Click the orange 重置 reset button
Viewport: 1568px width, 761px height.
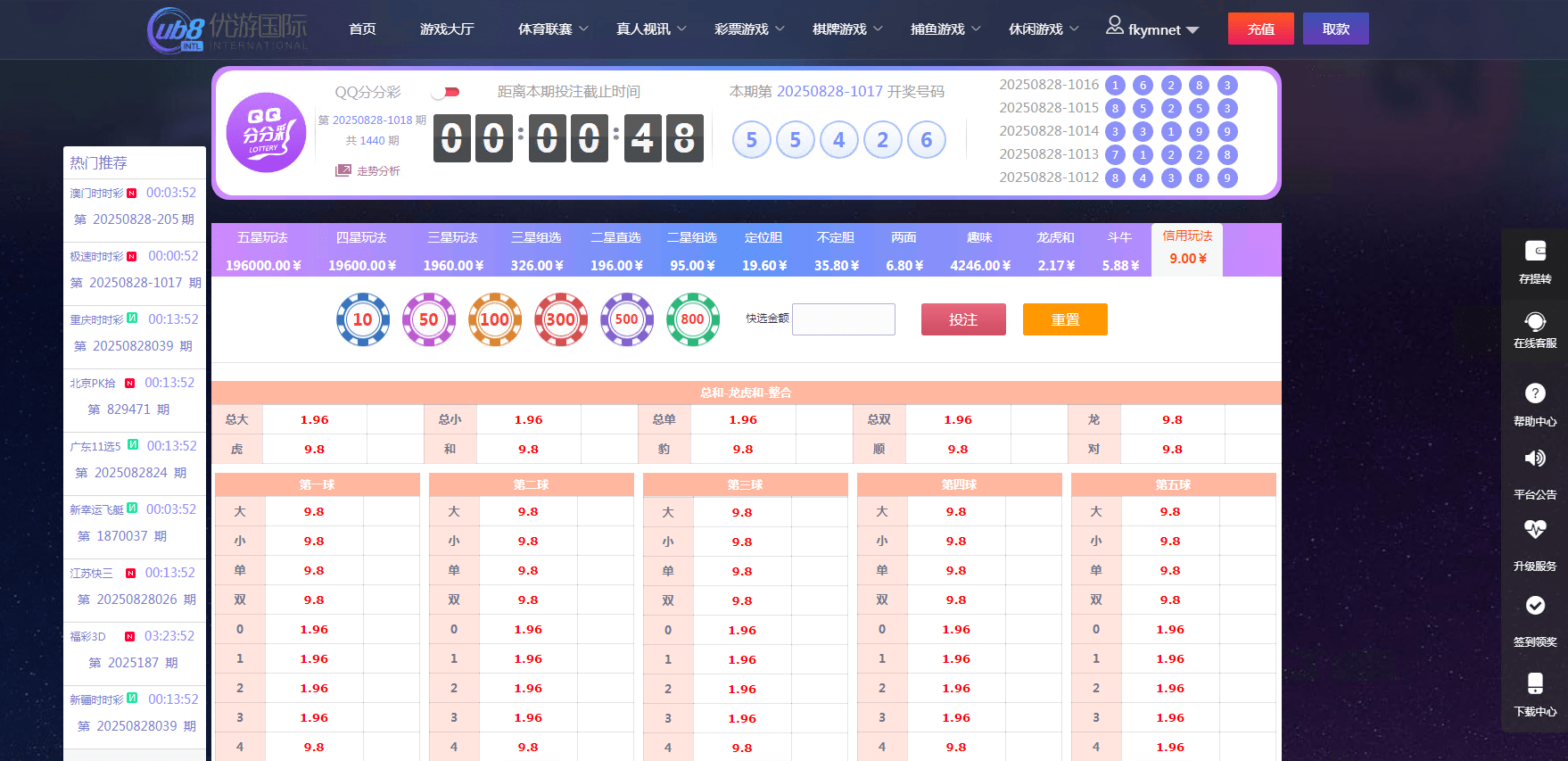(x=1064, y=319)
